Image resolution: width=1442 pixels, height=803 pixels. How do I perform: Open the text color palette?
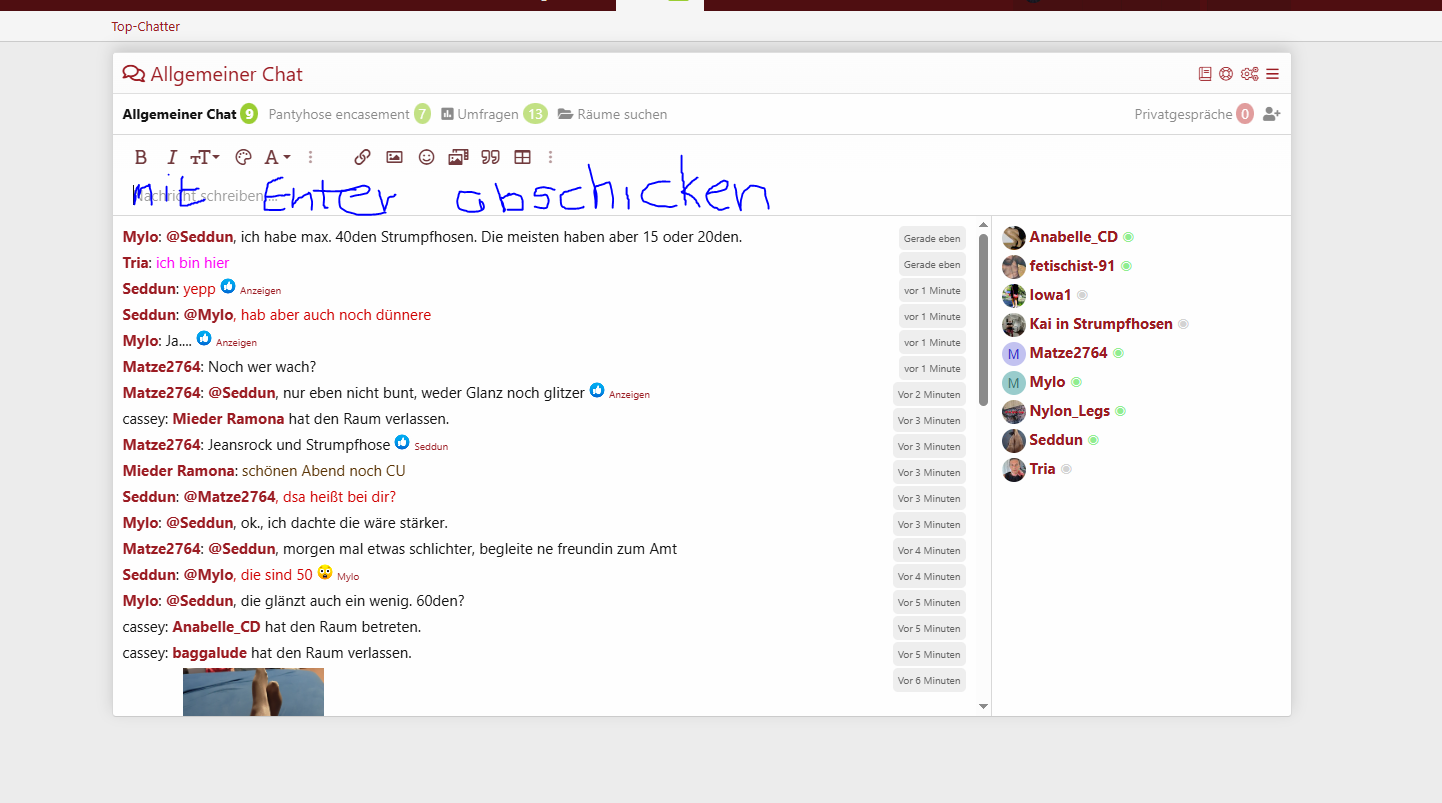click(x=243, y=157)
